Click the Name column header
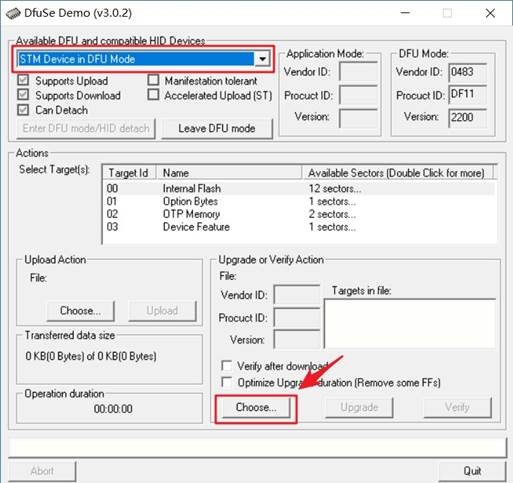 (x=229, y=173)
